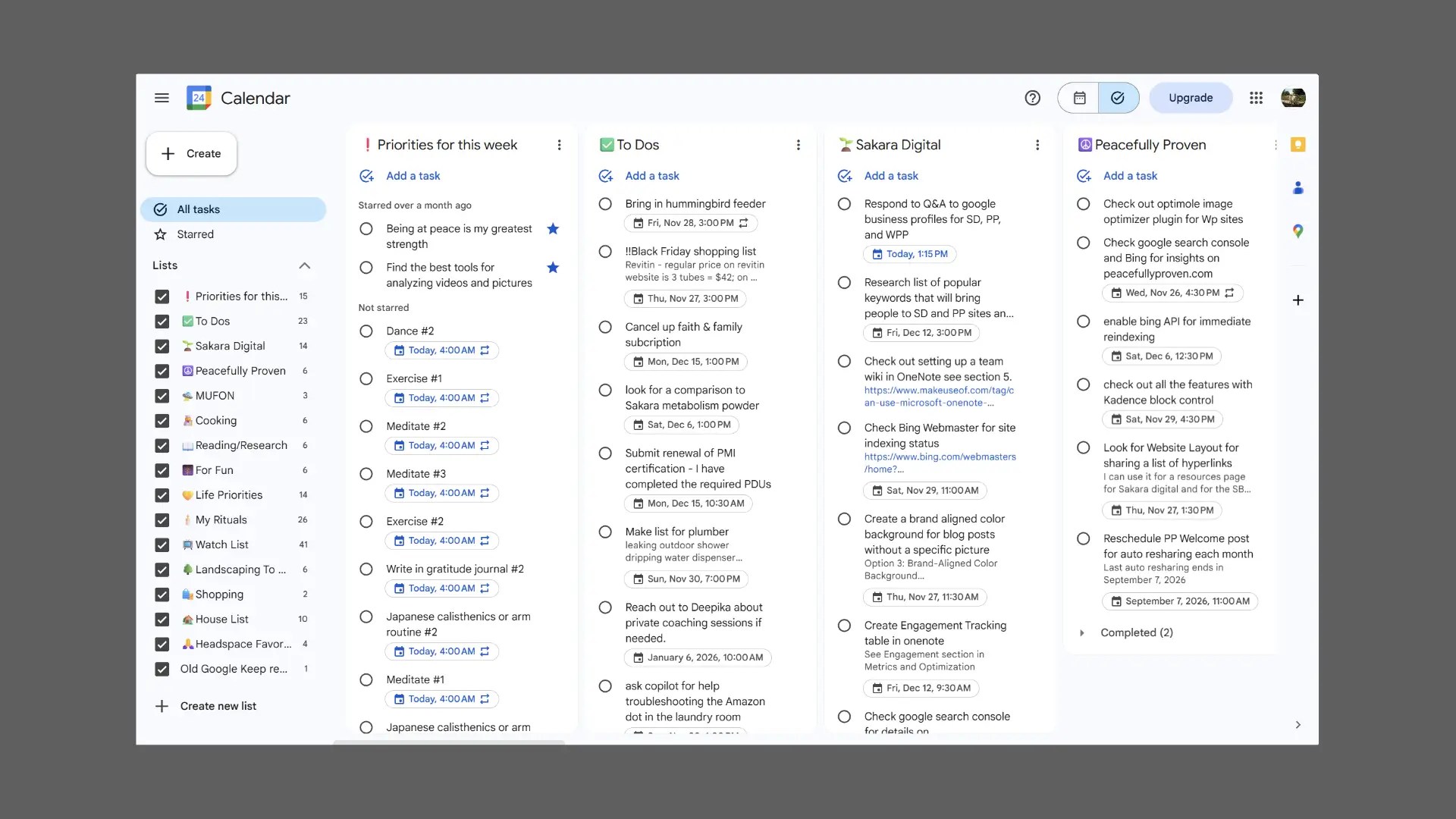
Task: Open your Google account avatar
Action: (1293, 98)
